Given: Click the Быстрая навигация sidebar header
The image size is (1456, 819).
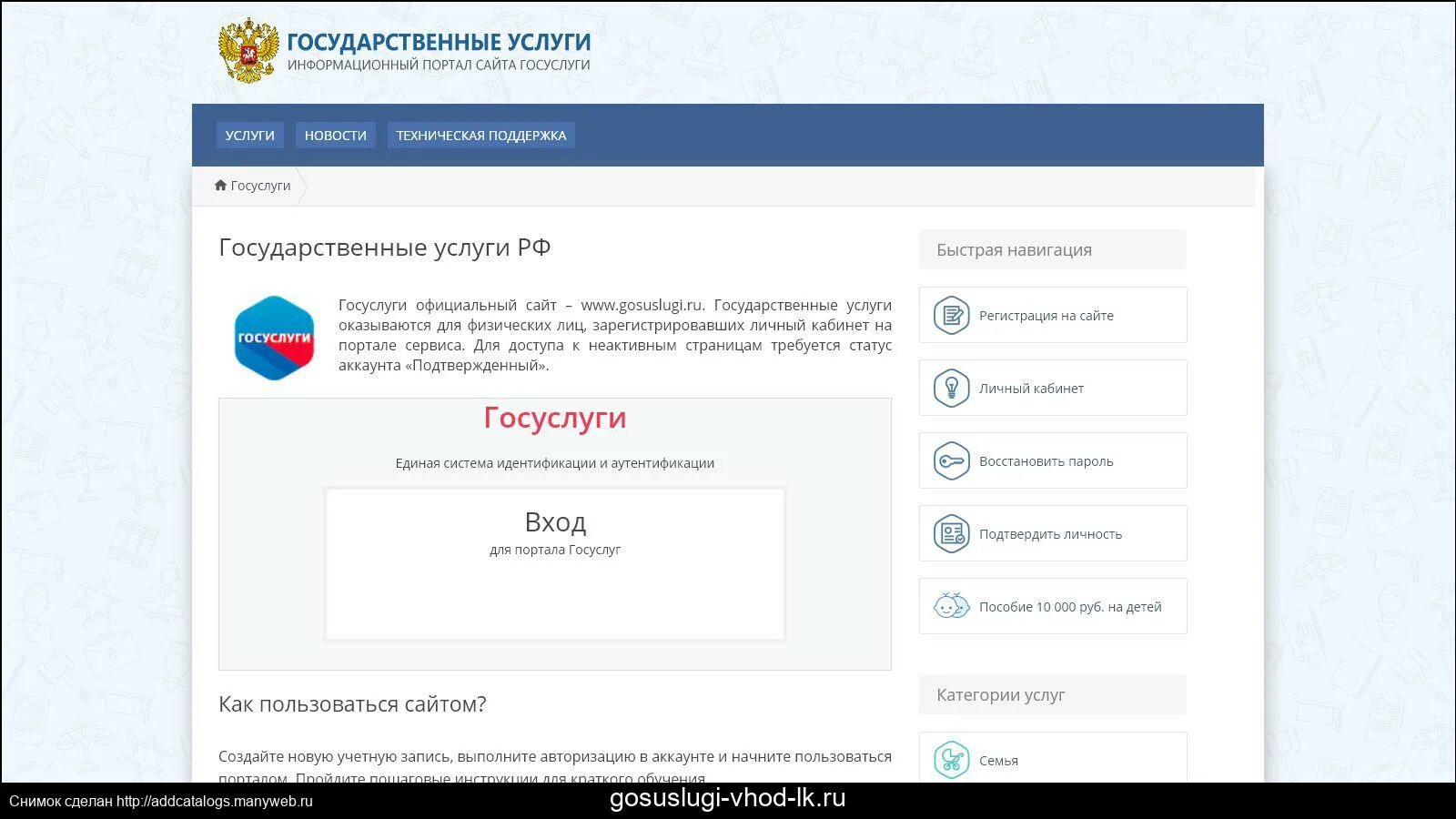Looking at the screenshot, I should [x=1053, y=249].
